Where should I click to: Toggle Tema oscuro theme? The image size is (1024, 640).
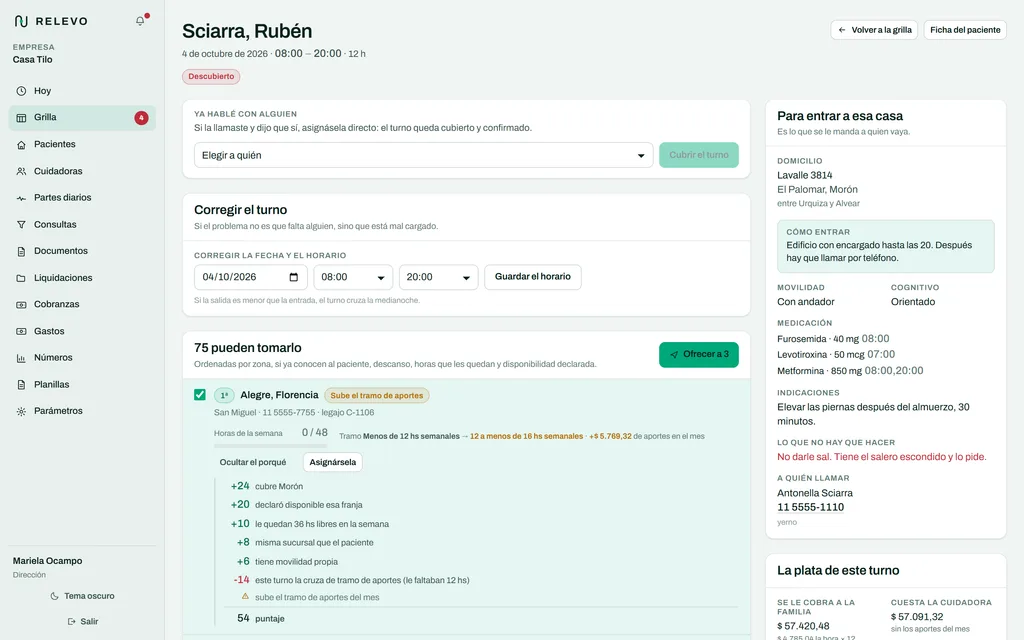click(x=82, y=596)
